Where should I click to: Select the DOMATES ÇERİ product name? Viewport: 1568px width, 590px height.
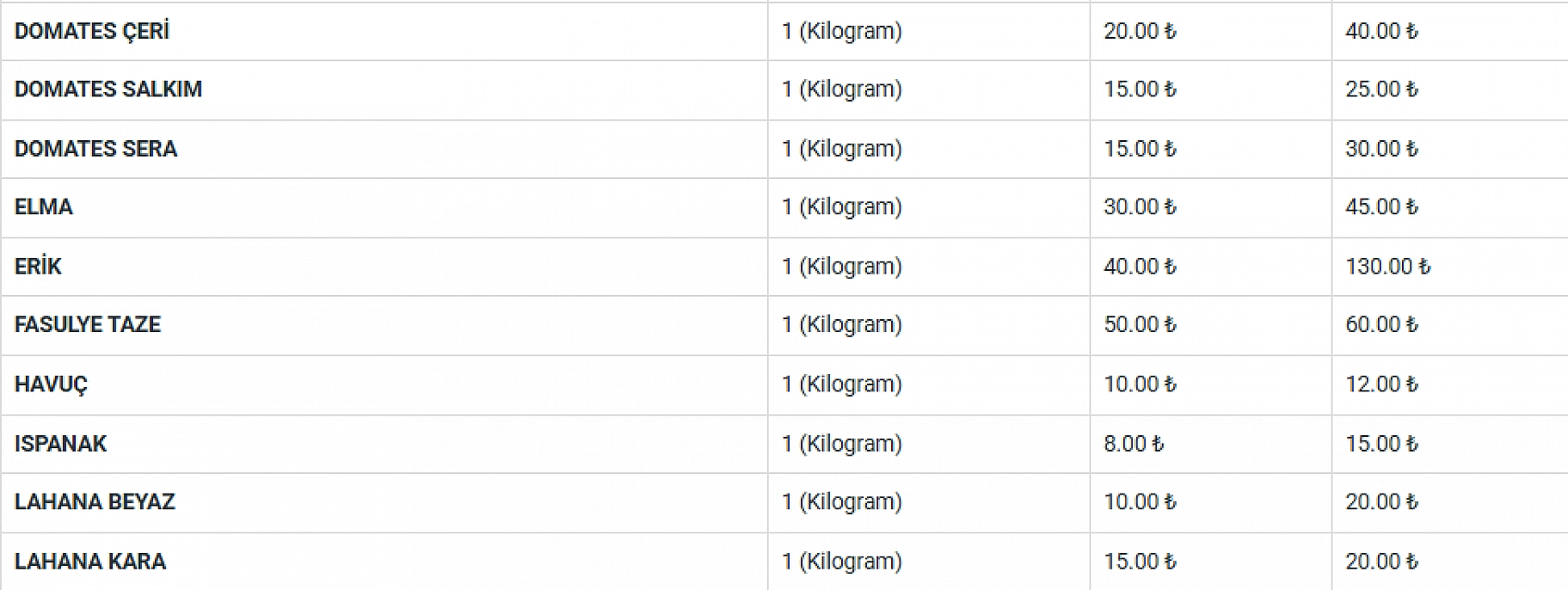pos(92,31)
